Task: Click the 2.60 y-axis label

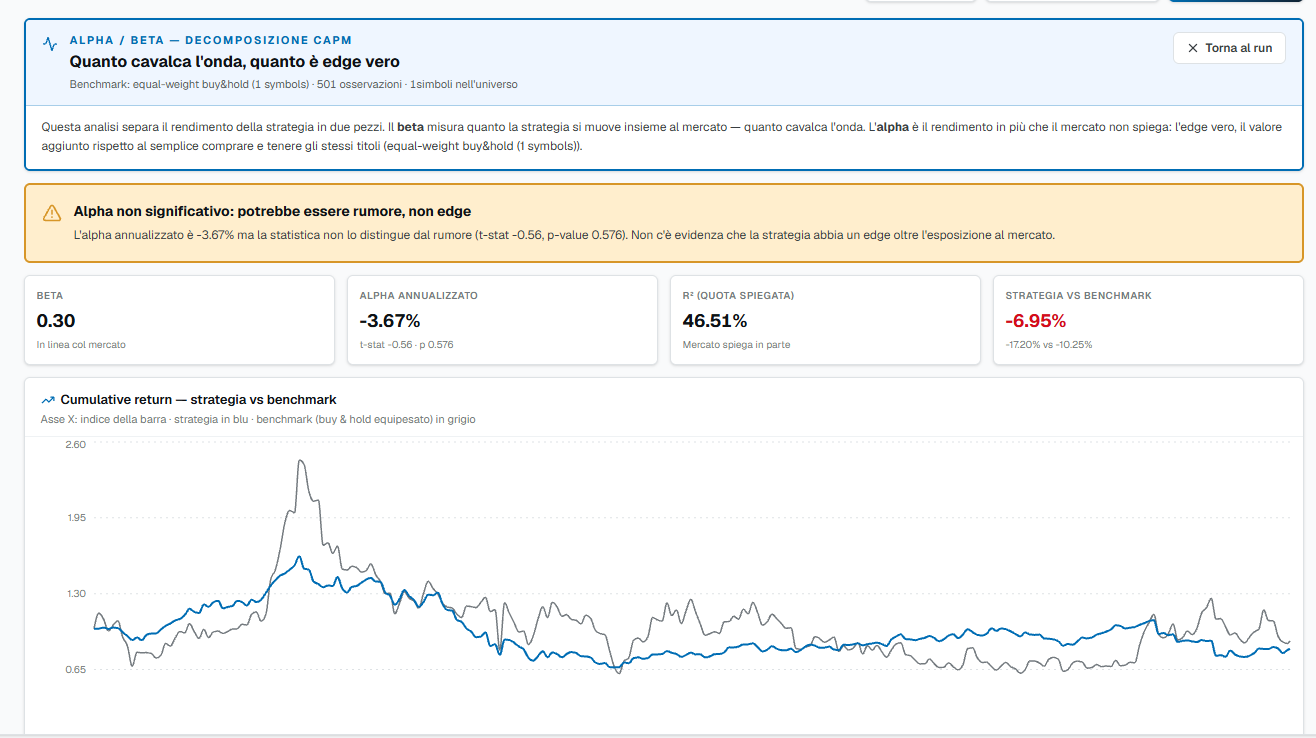Action: [75, 444]
